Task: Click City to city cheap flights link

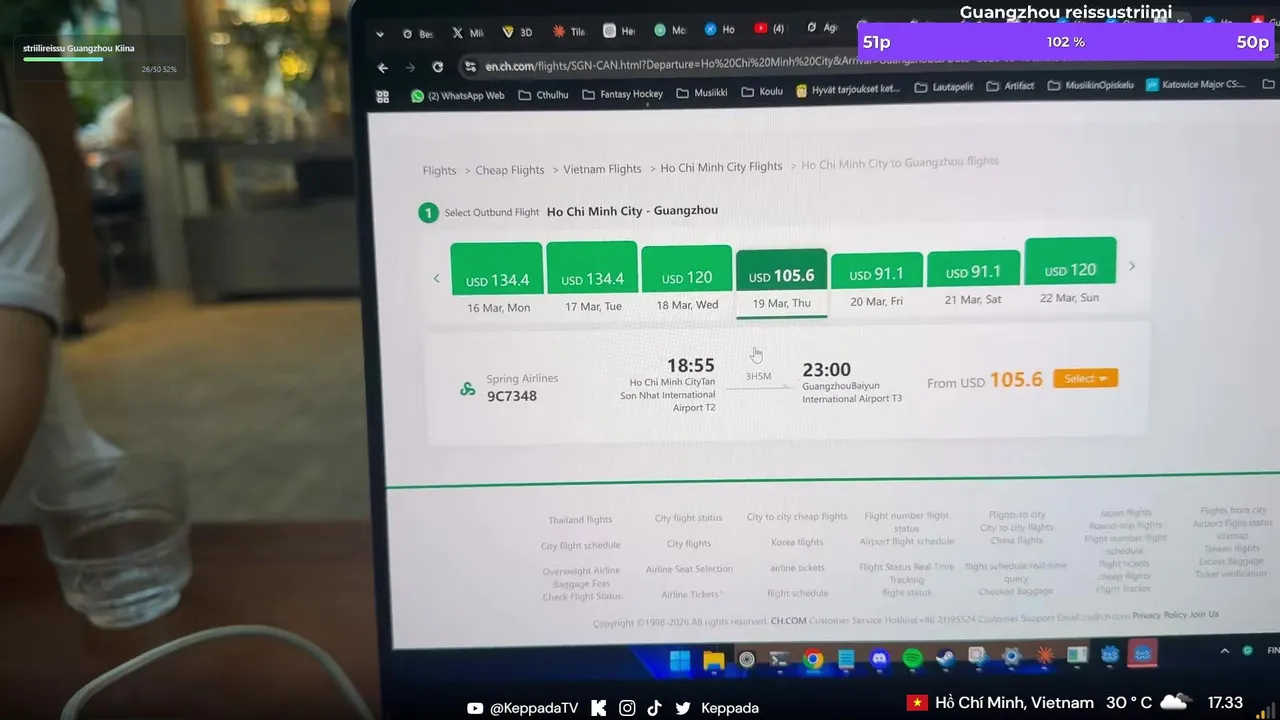Action: point(796,517)
